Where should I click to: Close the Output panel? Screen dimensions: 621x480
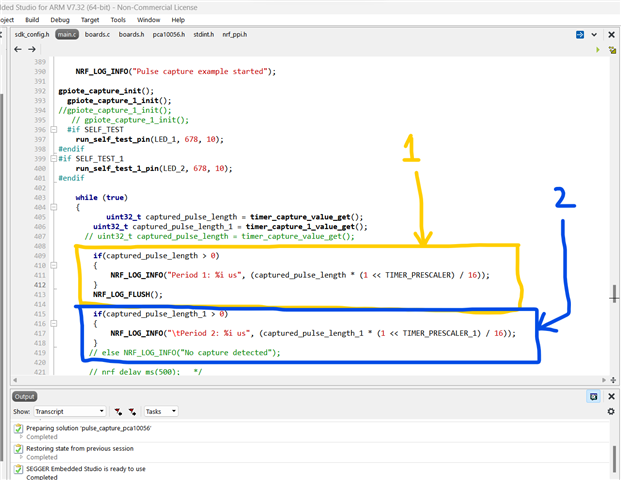611,396
